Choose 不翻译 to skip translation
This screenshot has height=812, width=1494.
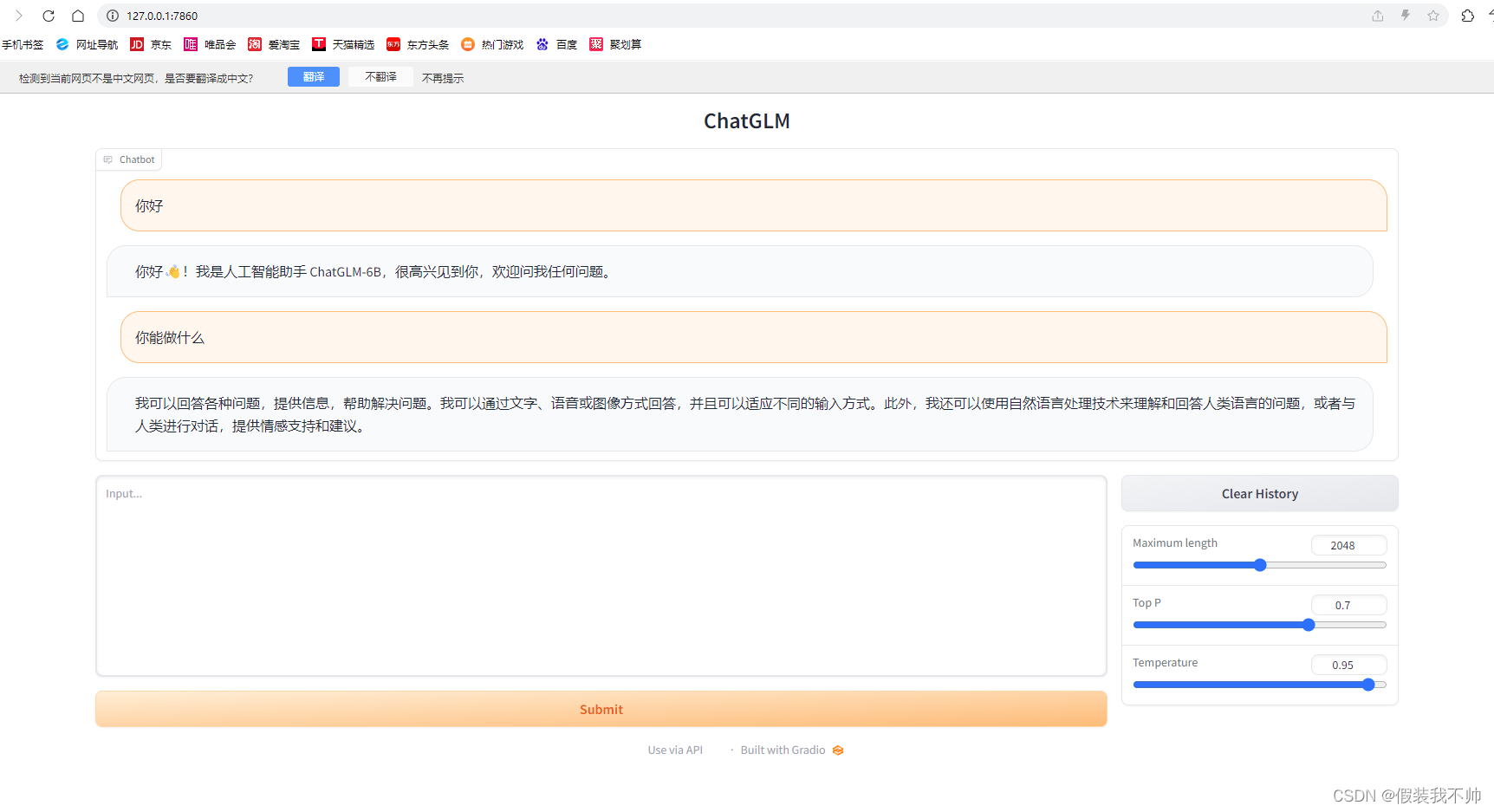(x=380, y=77)
